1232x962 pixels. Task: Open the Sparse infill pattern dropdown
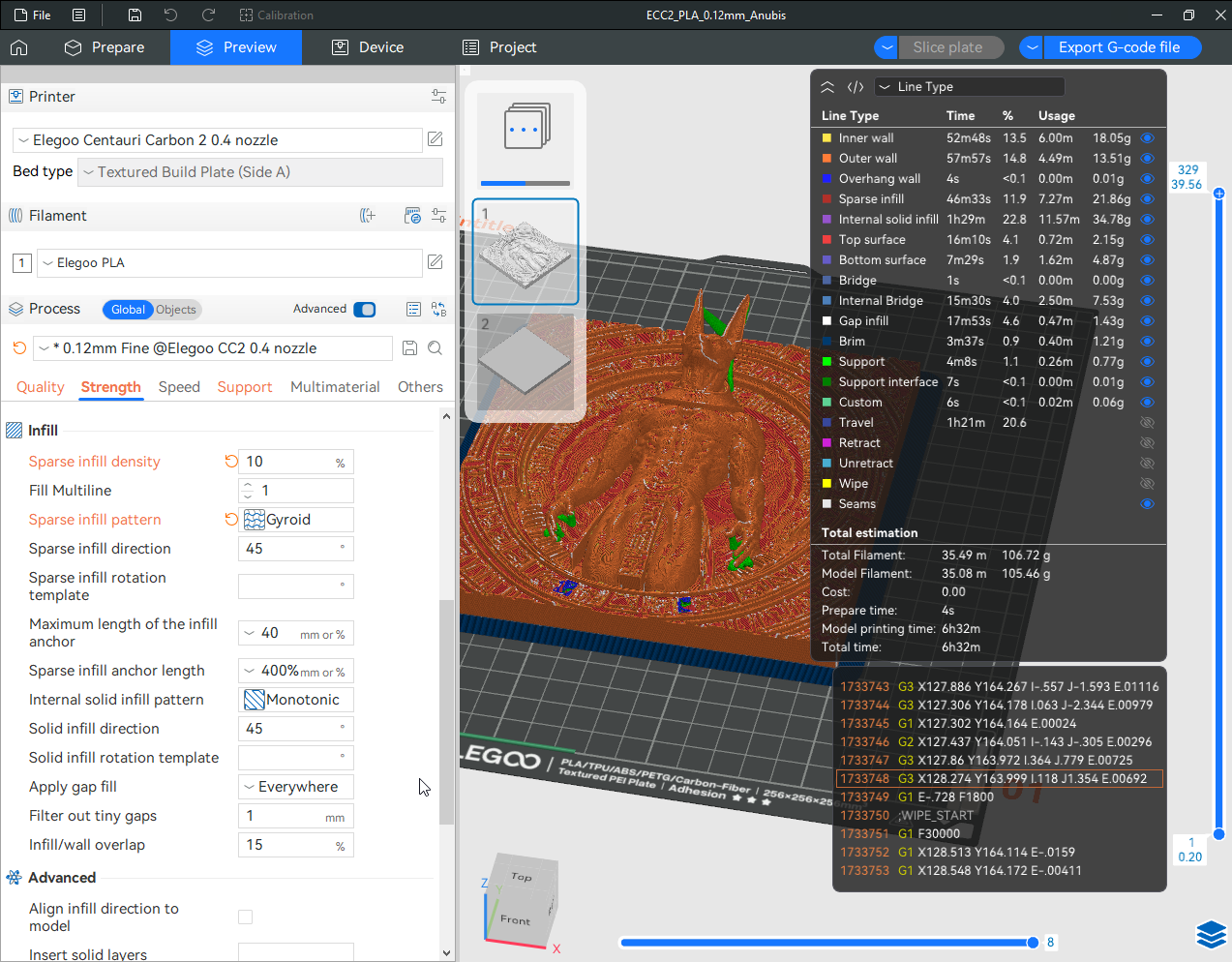coord(296,520)
